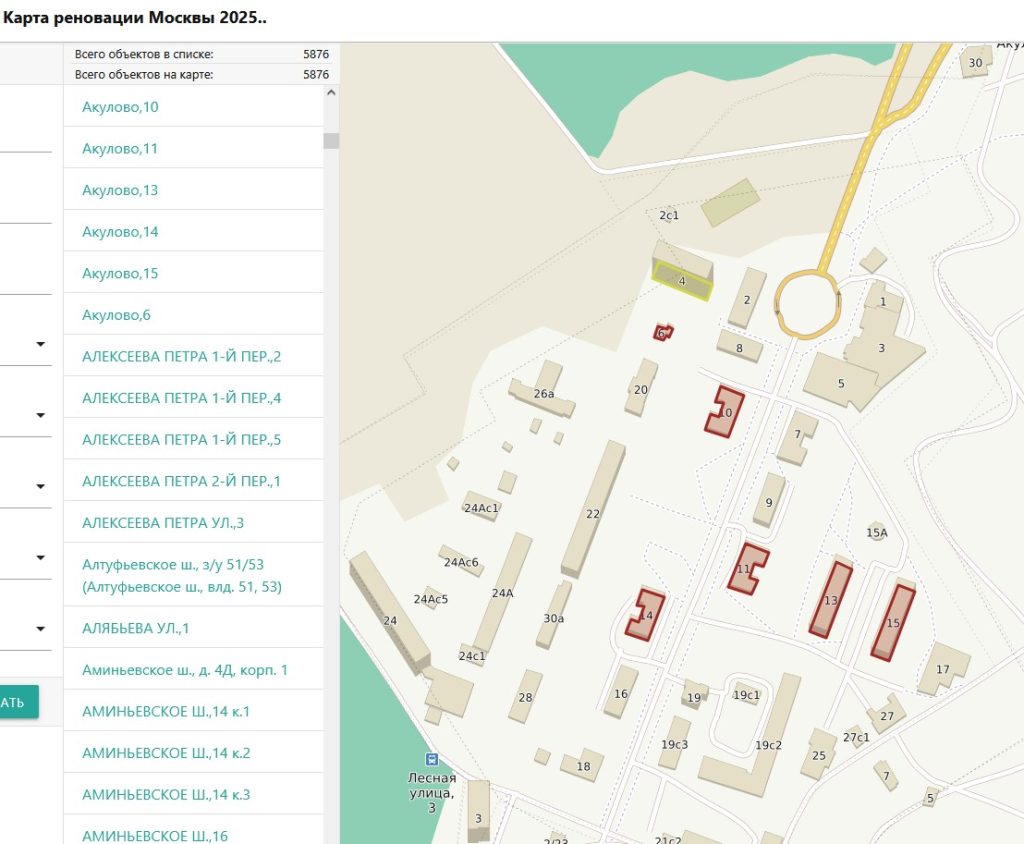
Task: Select Акулово,11 in the list
Action: (193, 148)
